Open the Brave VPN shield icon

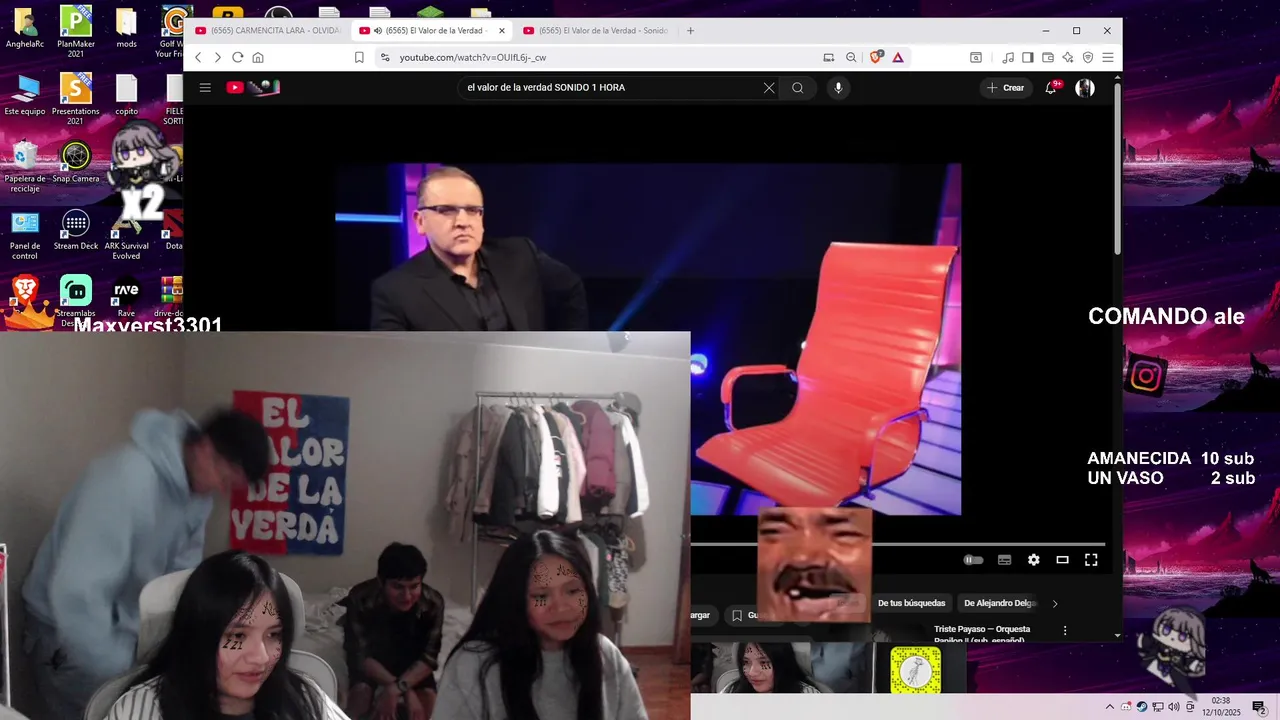coord(1088,58)
